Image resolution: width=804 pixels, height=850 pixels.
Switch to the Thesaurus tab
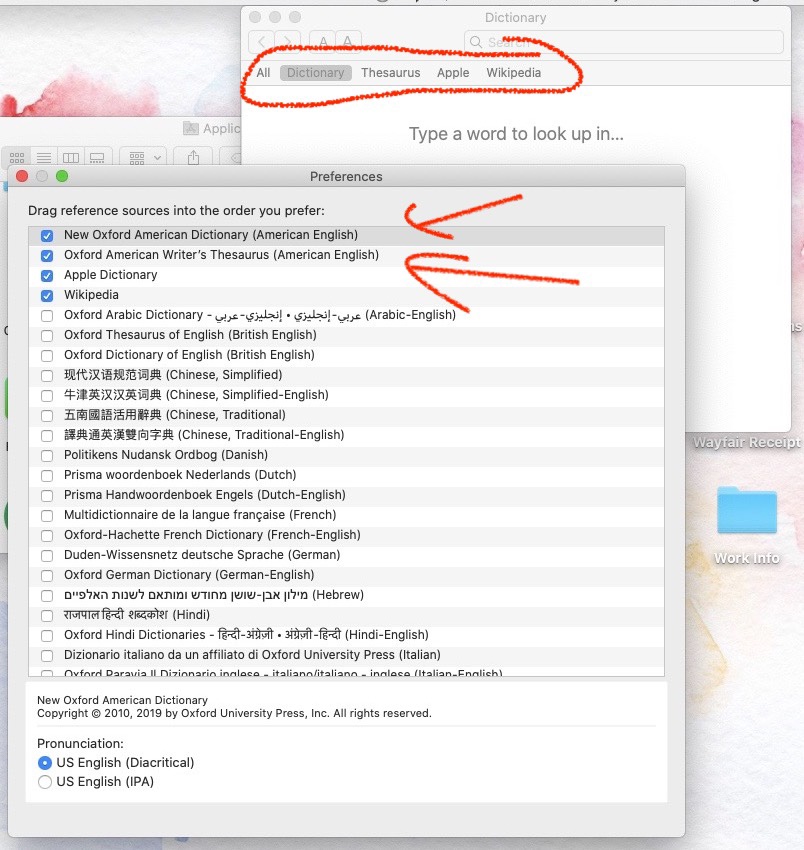coord(390,73)
